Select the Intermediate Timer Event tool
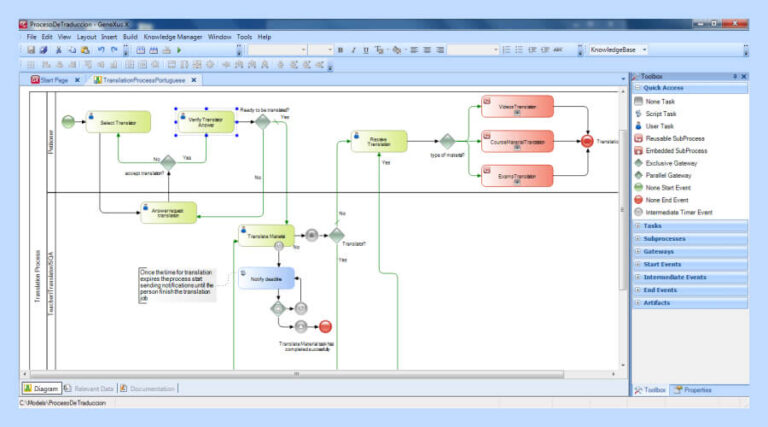 (x=678, y=212)
